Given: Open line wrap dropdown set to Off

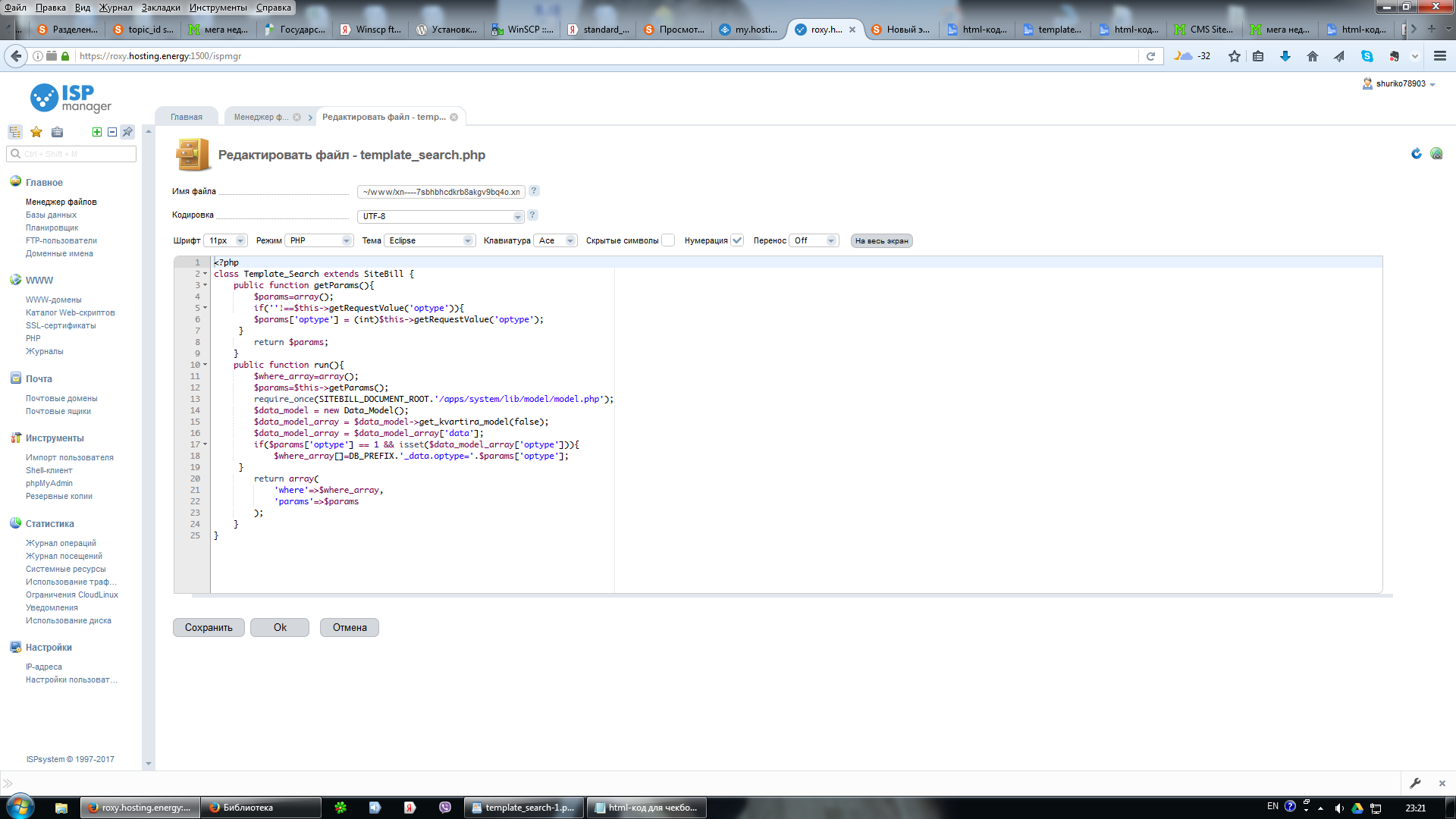Looking at the screenshot, I should [814, 240].
